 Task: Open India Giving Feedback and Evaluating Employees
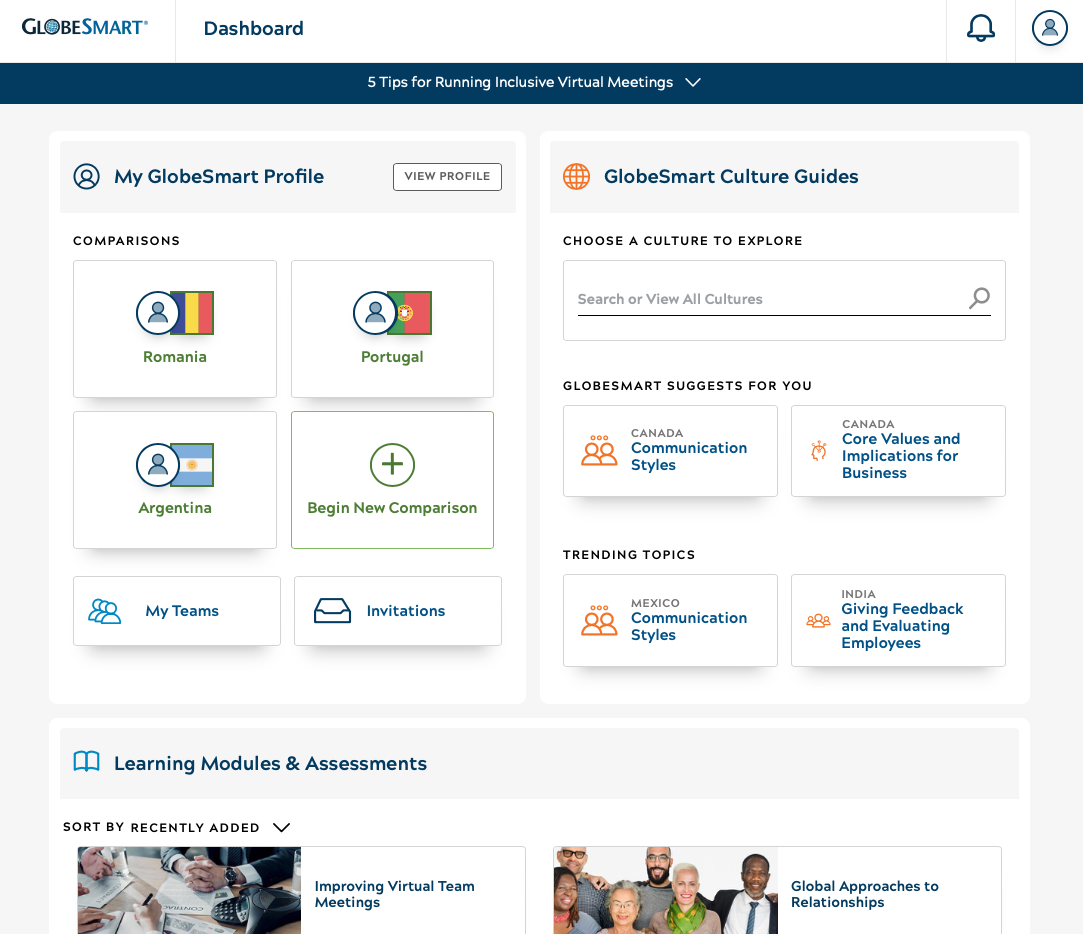pyautogui.click(x=898, y=620)
